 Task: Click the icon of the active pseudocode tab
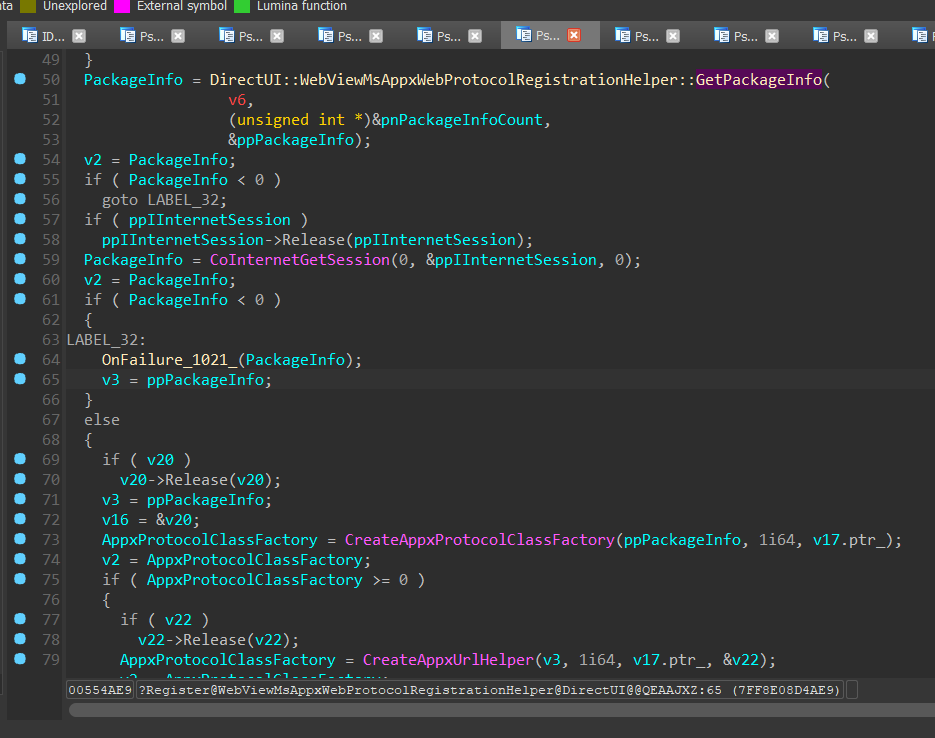(524, 35)
